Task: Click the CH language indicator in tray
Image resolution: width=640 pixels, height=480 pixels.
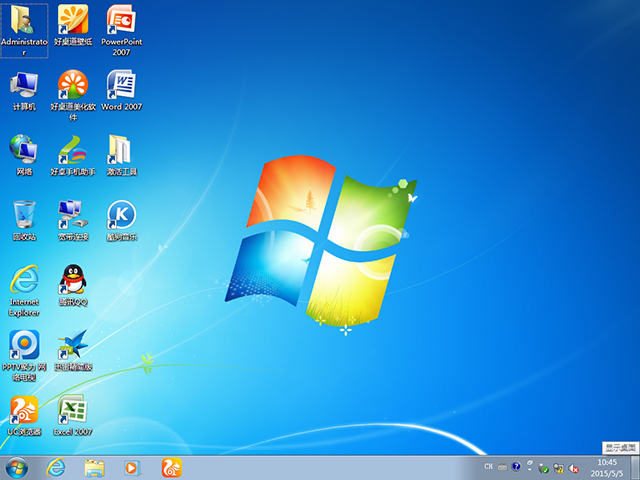Action: coord(488,467)
